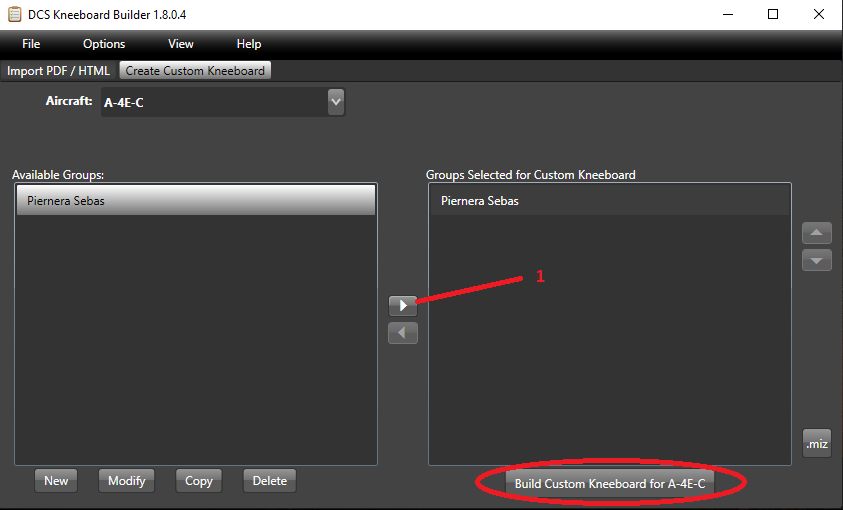Image resolution: width=843 pixels, height=510 pixels.
Task: Create a New group
Action: click(56, 481)
